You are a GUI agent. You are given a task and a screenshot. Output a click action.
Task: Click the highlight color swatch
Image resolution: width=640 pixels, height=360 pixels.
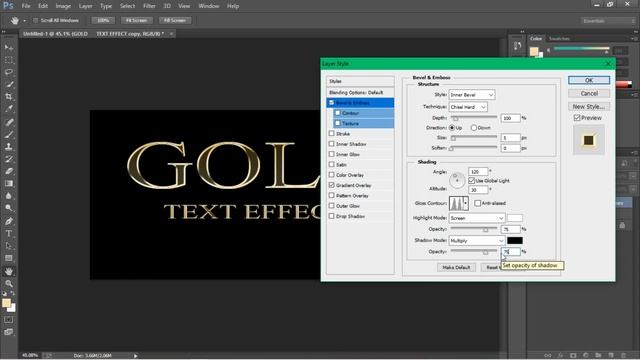[x=515, y=218]
